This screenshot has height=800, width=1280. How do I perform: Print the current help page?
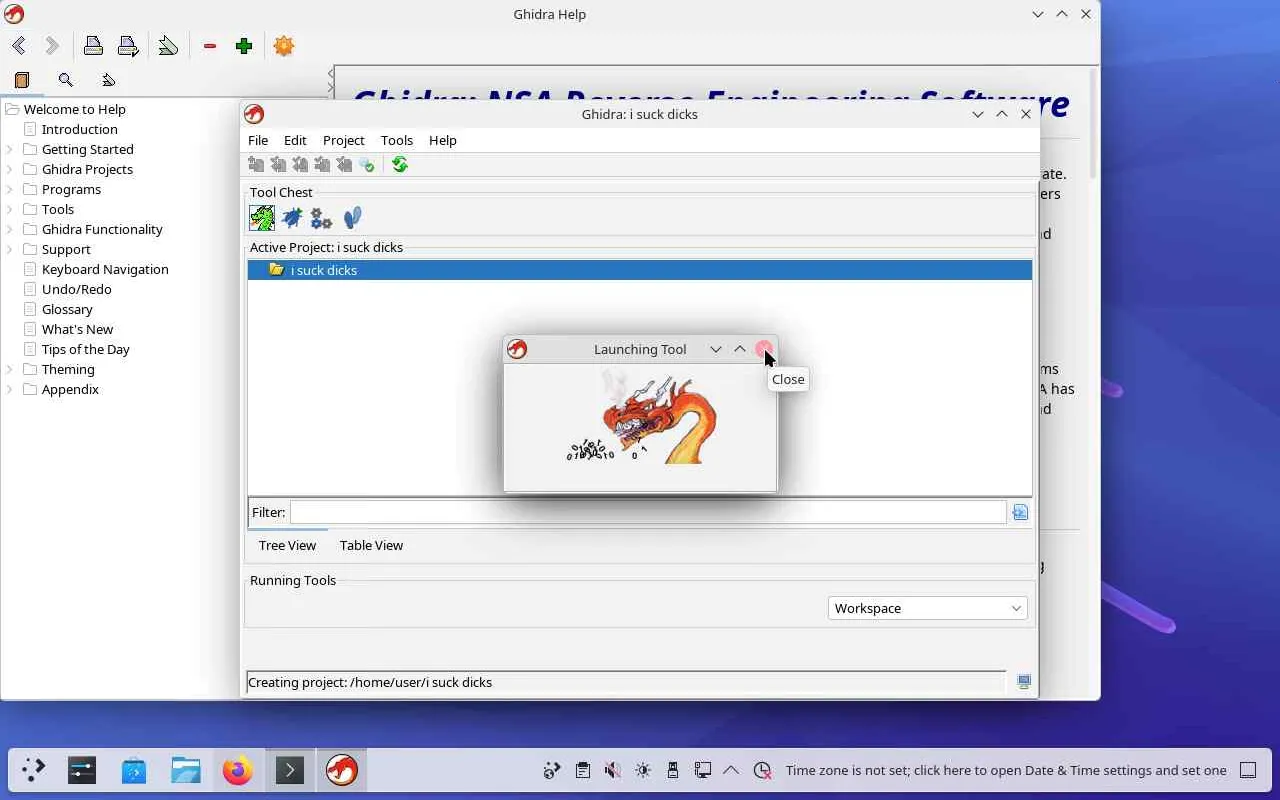93,46
